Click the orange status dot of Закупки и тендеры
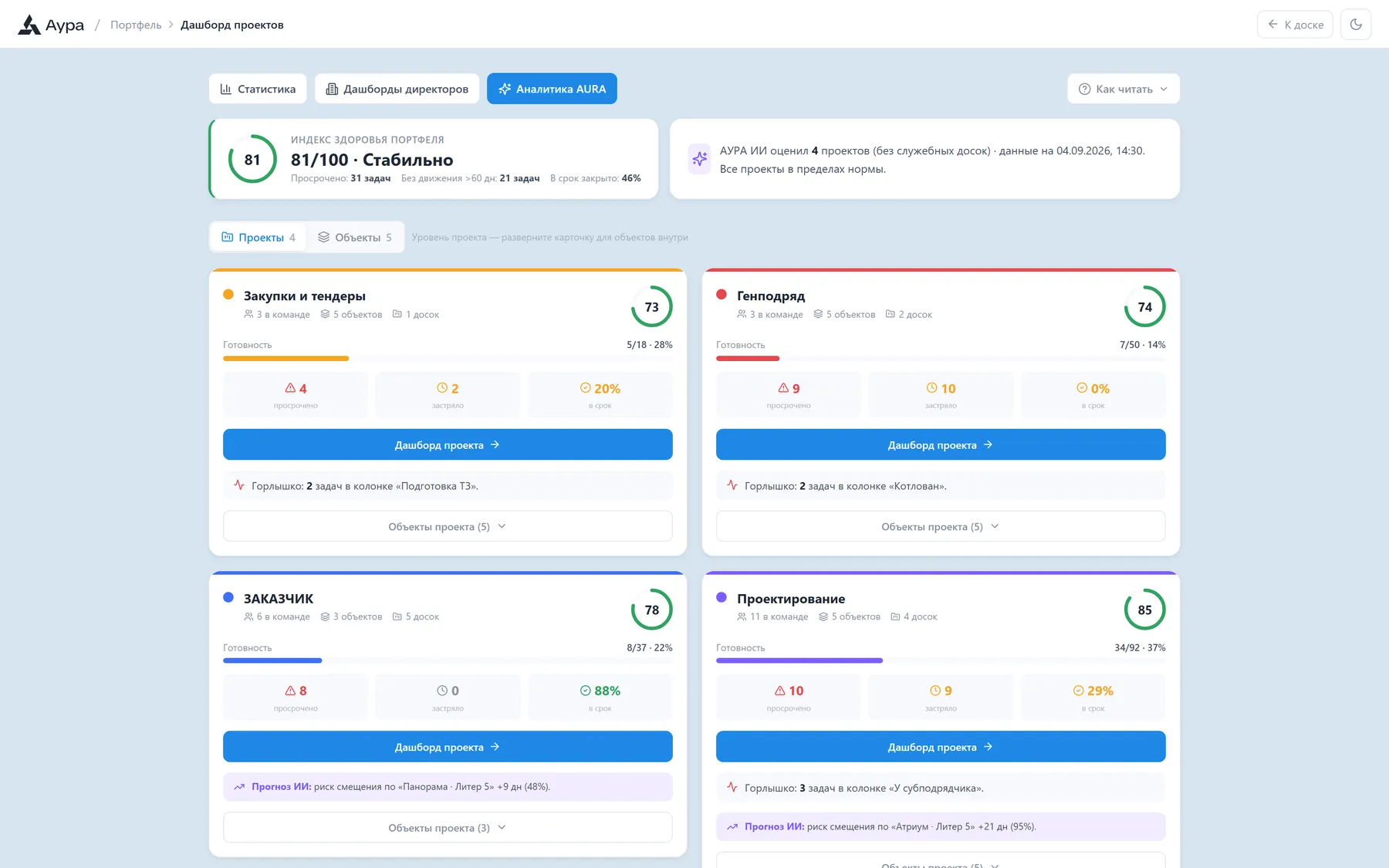 pyautogui.click(x=228, y=294)
